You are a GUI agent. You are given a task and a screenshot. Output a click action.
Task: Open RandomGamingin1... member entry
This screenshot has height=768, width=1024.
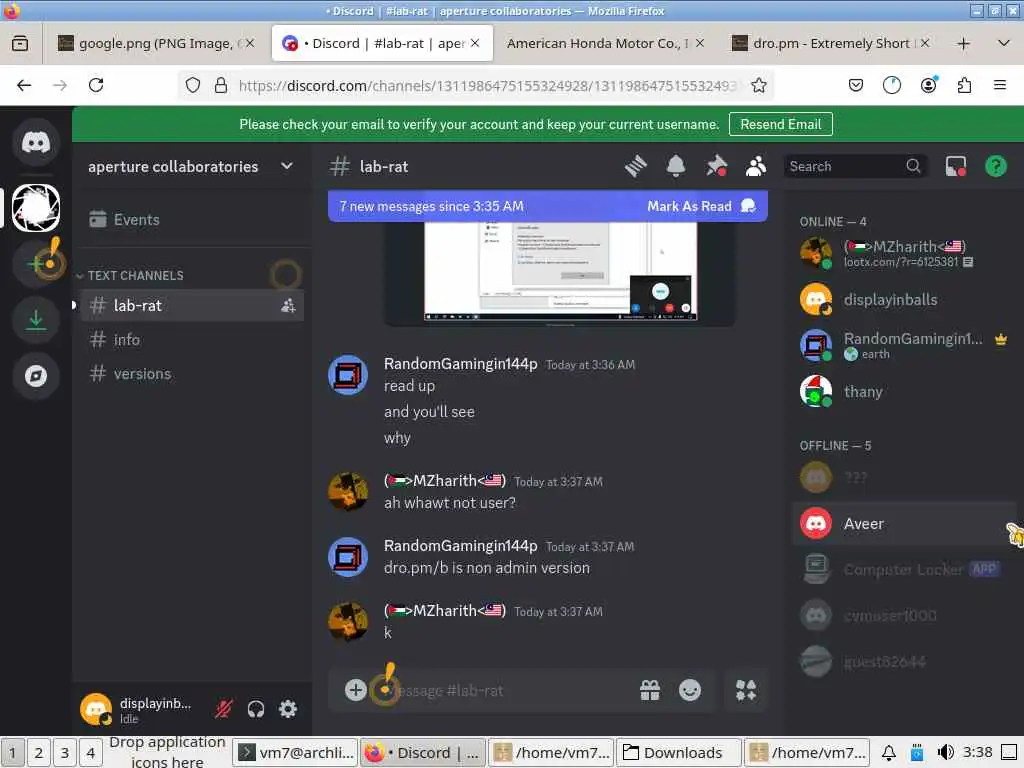click(x=904, y=345)
